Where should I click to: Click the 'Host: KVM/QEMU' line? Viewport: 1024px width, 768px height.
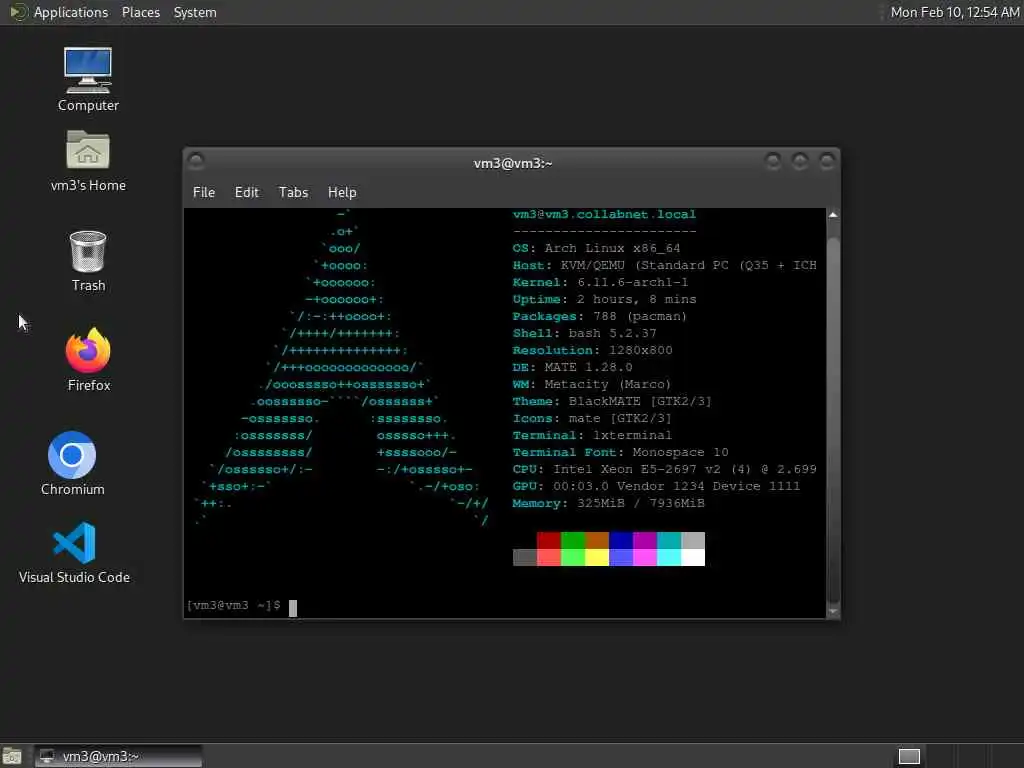(x=664, y=265)
